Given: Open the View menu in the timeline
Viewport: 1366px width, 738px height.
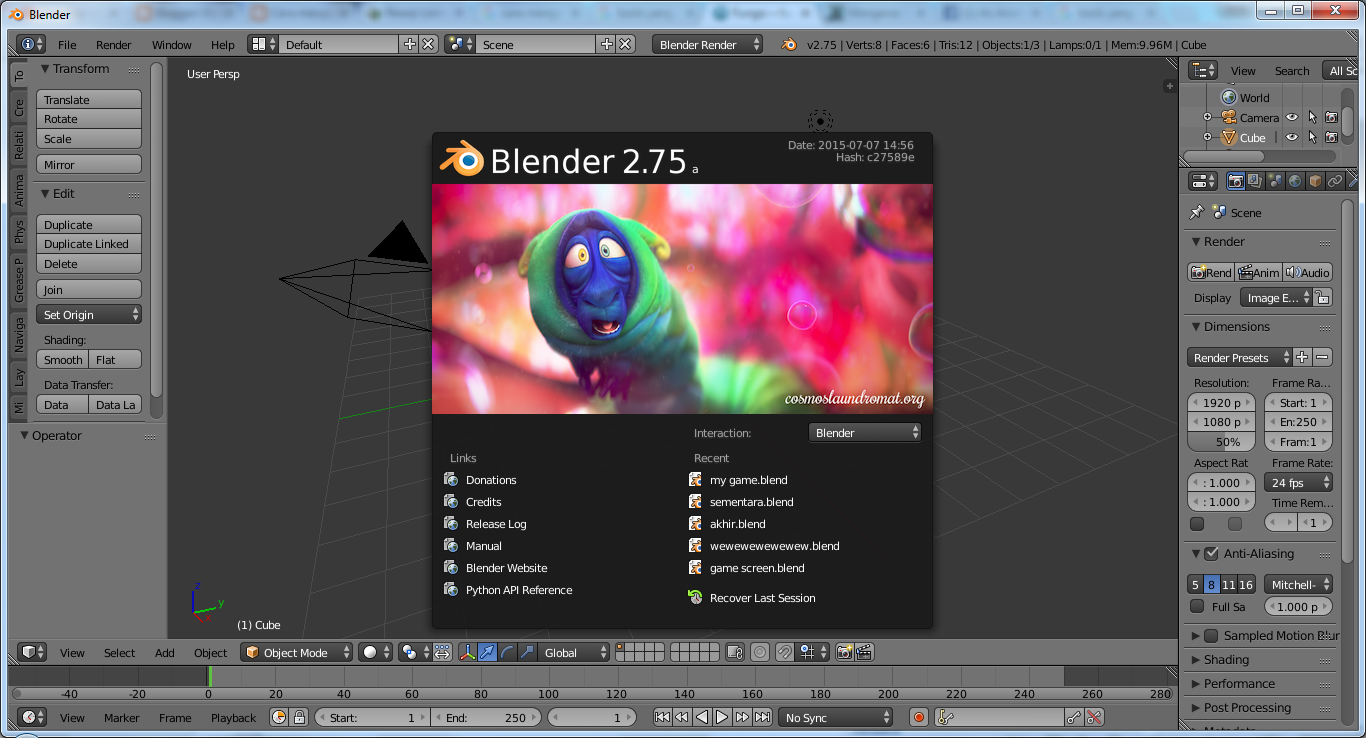Looking at the screenshot, I should [x=71, y=717].
